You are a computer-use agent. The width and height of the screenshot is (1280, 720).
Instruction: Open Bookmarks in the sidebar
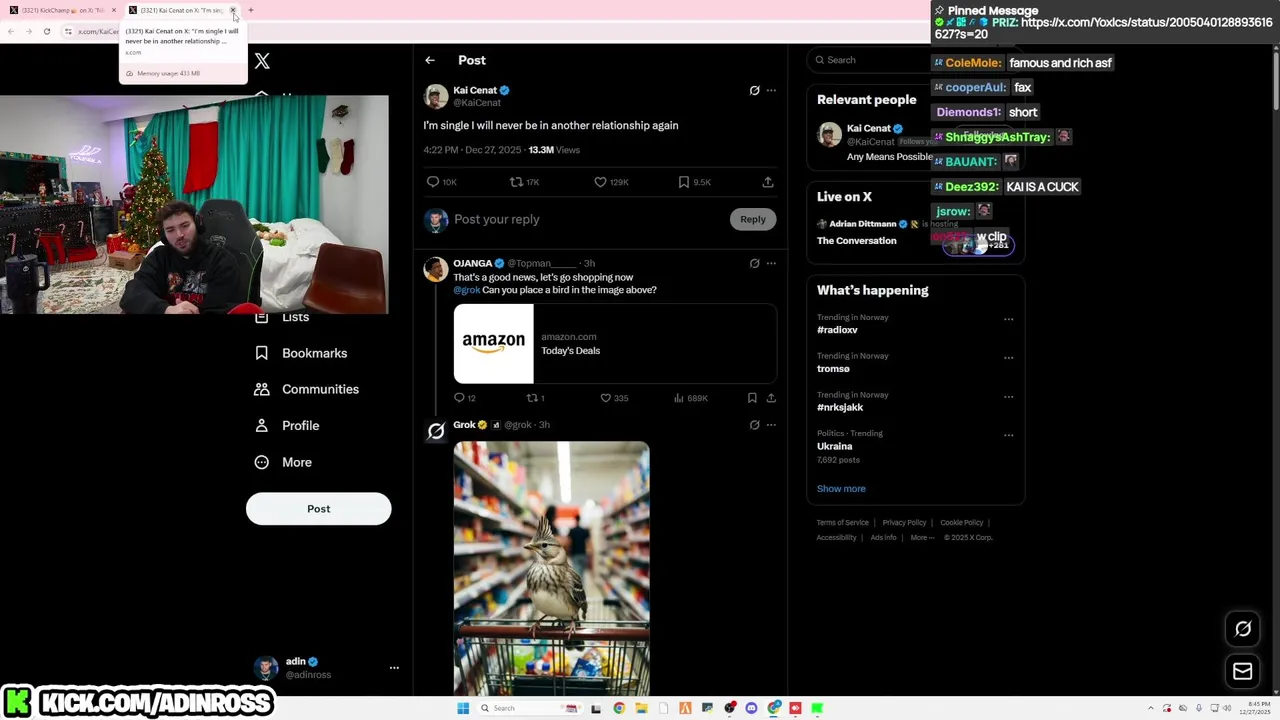(x=301, y=353)
